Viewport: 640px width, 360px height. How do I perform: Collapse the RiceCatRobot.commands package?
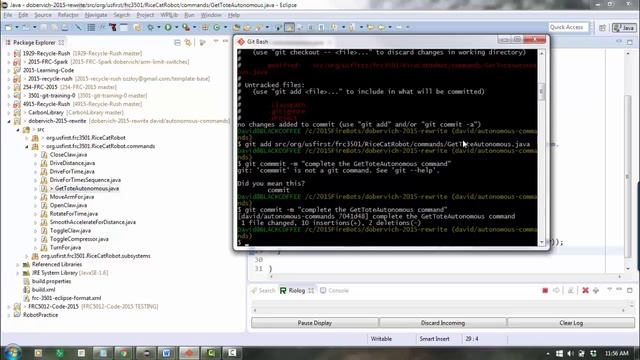click(27, 146)
